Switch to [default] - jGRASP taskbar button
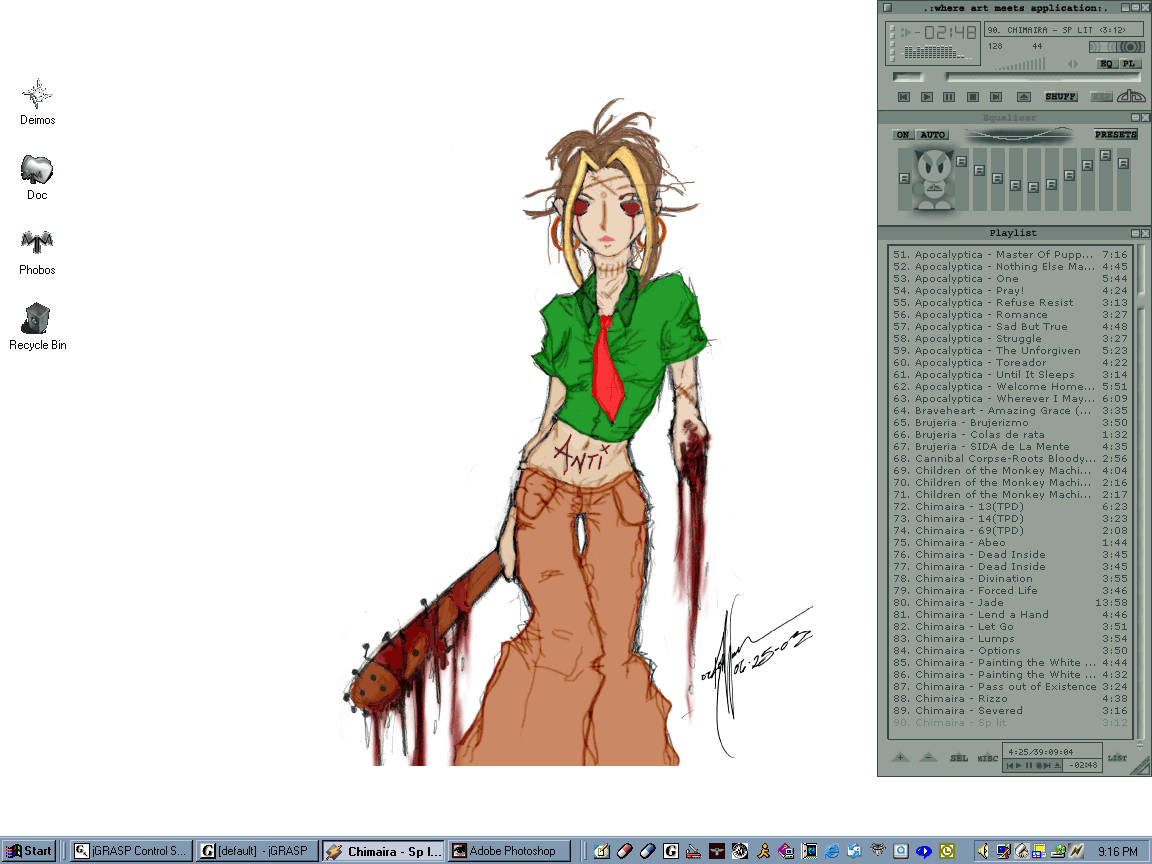Screen dimensions: 1152x864 257,851
